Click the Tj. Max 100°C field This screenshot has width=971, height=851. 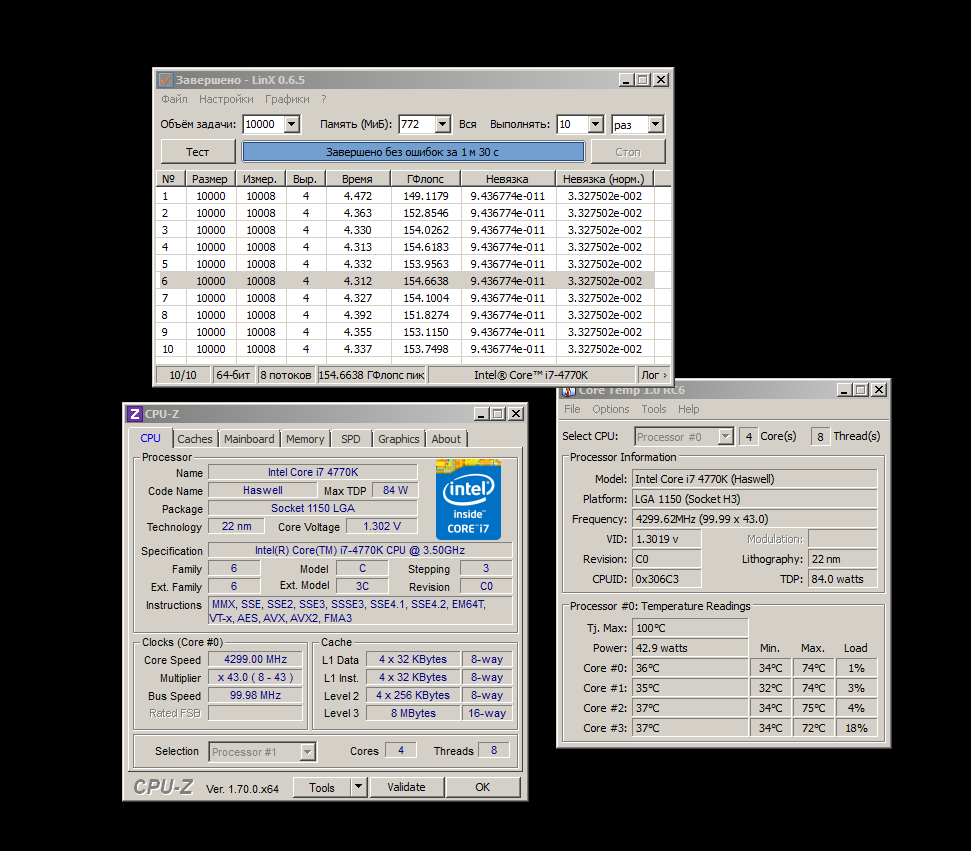coord(690,628)
